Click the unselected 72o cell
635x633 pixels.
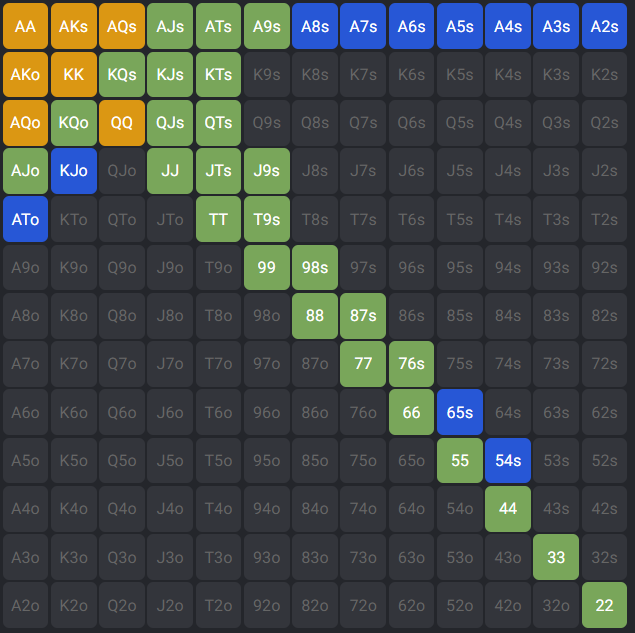coord(363,605)
